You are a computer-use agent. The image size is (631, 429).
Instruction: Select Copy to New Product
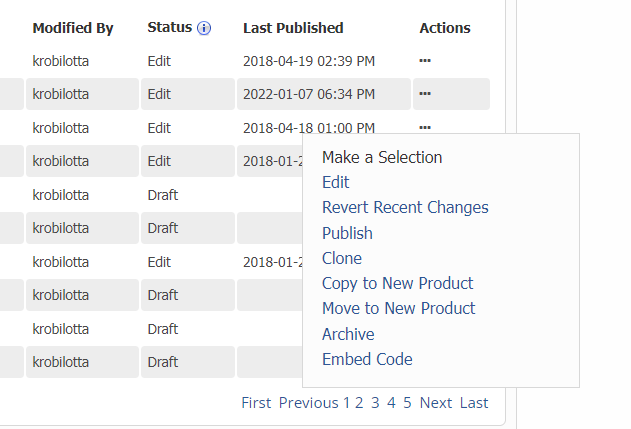coord(397,283)
